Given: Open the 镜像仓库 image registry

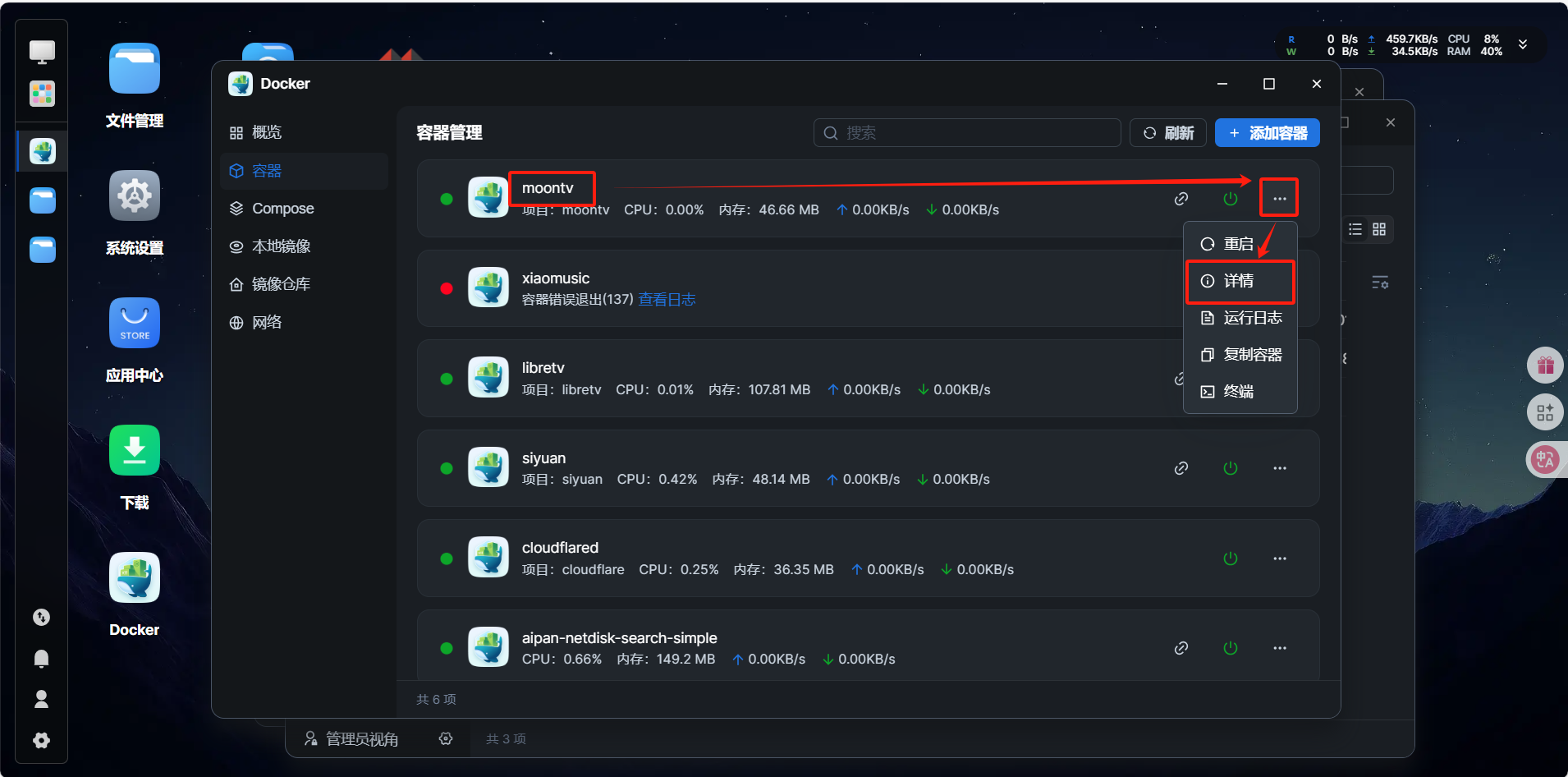Looking at the screenshot, I should click(x=304, y=284).
